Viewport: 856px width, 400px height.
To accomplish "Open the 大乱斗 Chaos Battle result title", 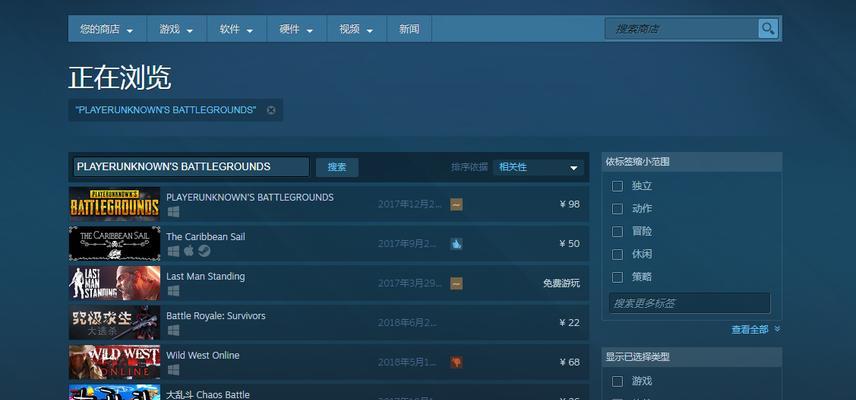I will click(207, 395).
